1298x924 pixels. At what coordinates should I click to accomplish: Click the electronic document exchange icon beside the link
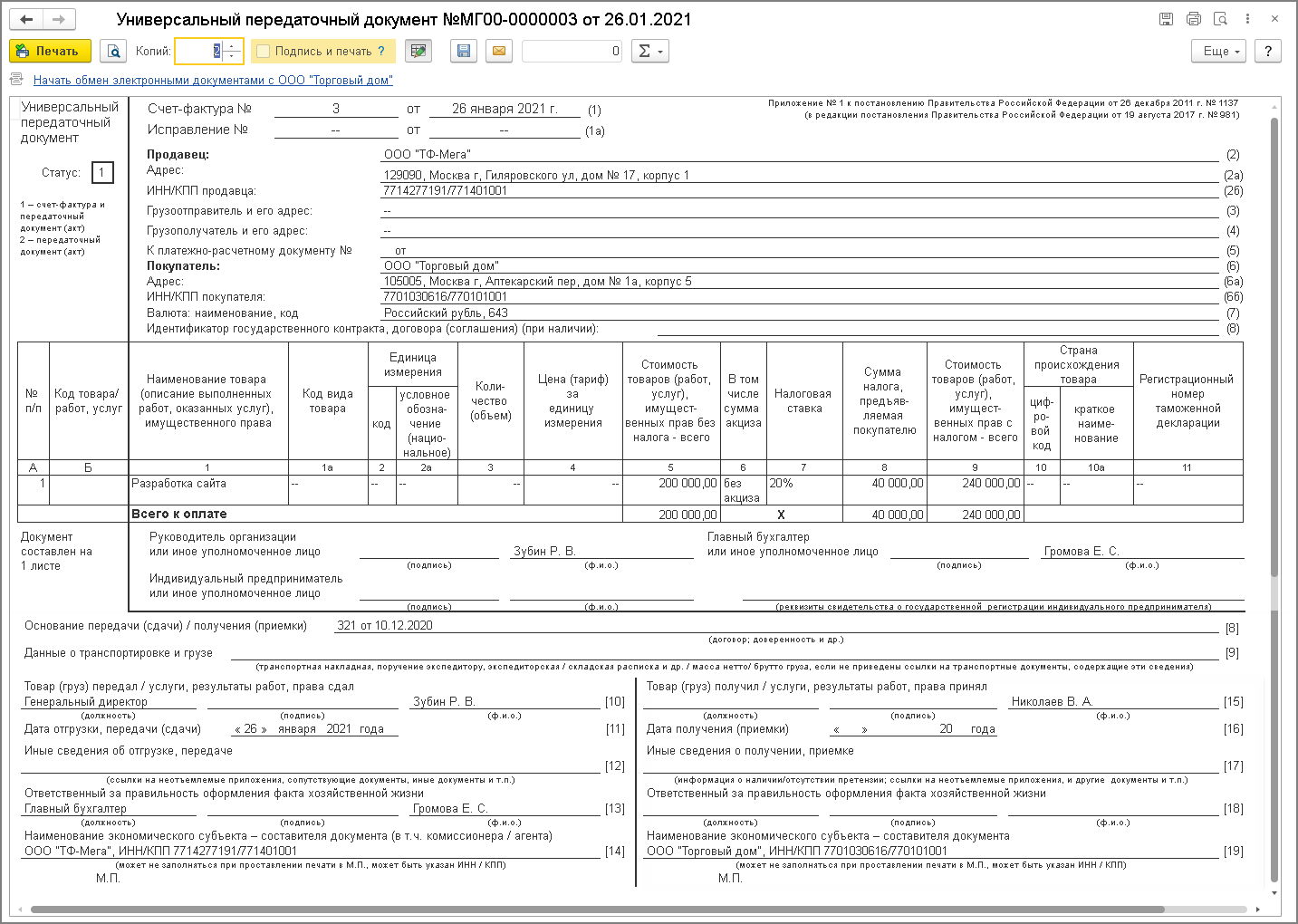pyautogui.click(x=17, y=80)
